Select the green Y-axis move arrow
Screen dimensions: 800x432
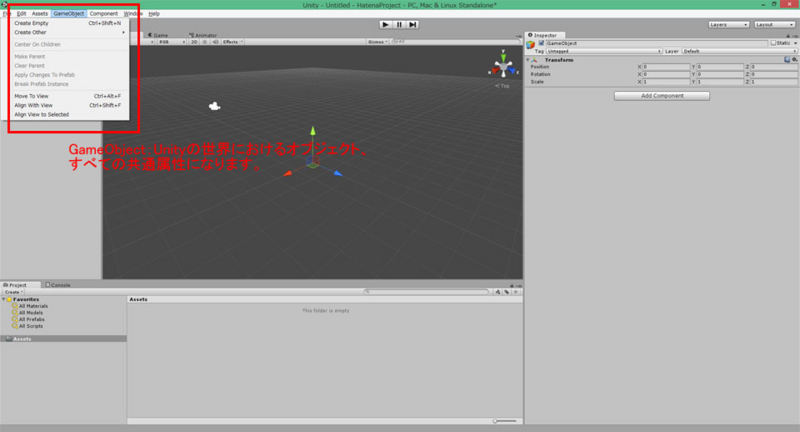pos(313,132)
